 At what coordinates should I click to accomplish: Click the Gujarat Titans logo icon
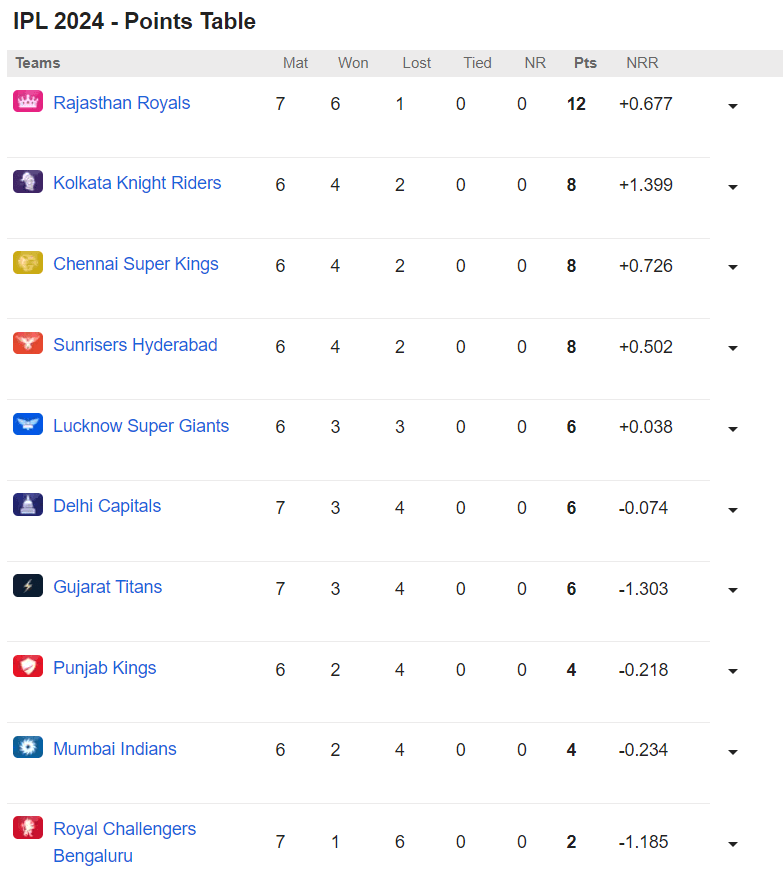point(28,586)
